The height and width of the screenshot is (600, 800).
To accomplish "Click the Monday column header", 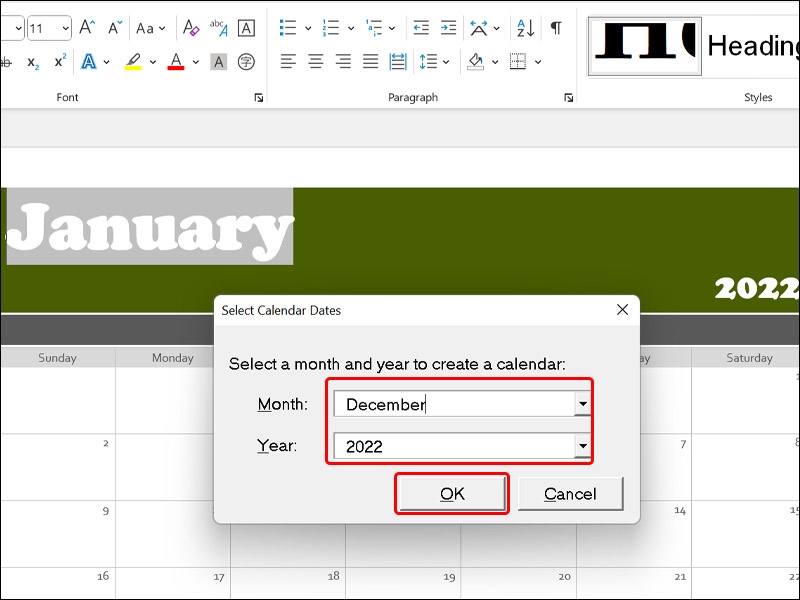I will click(172, 358).
